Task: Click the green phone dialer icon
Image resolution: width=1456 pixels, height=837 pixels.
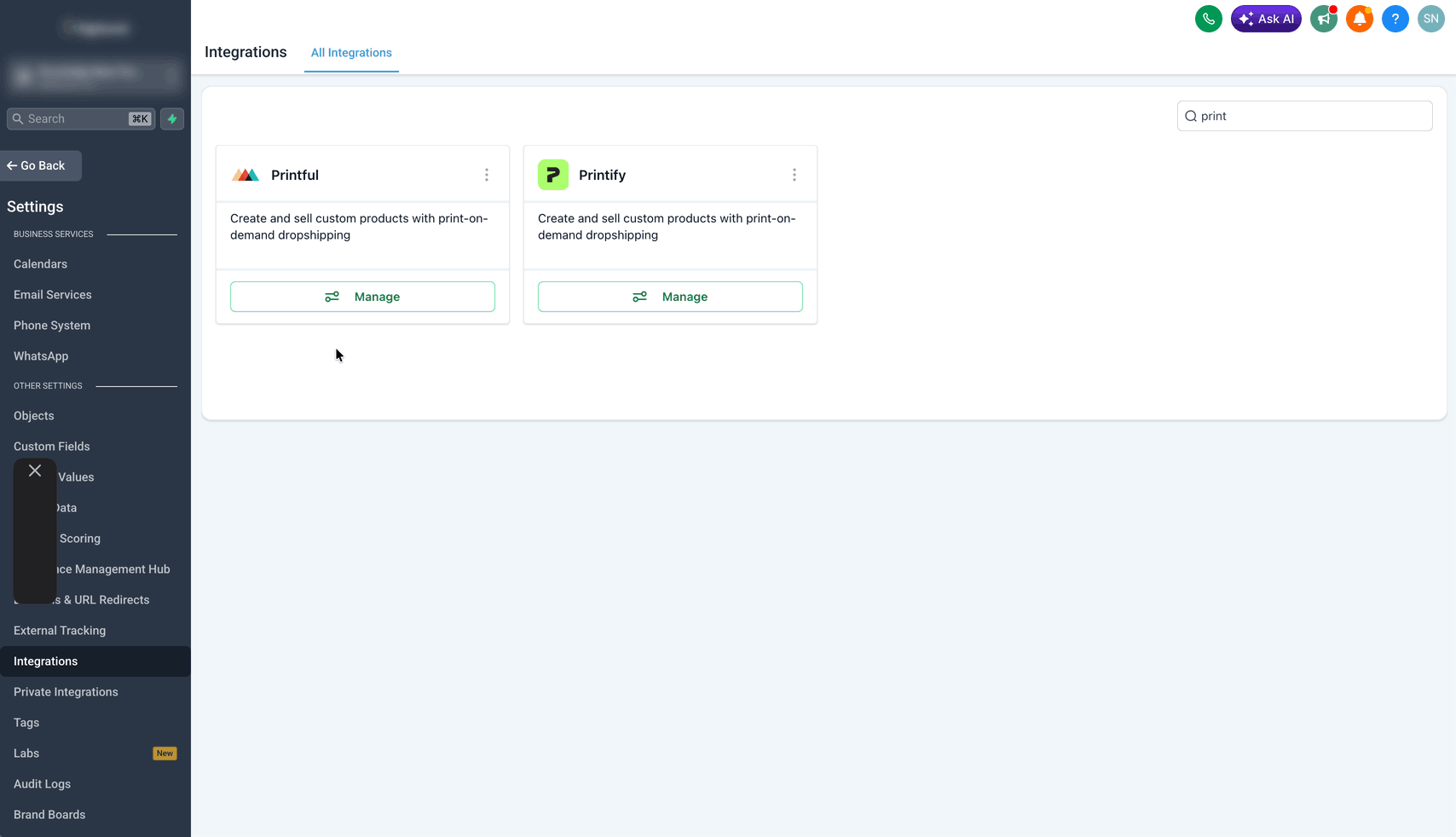Action: (1208, 19)
